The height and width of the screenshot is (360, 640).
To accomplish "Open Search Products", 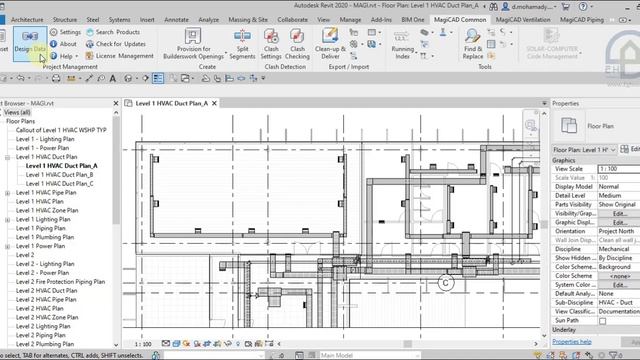I will [x=113, y=32].
